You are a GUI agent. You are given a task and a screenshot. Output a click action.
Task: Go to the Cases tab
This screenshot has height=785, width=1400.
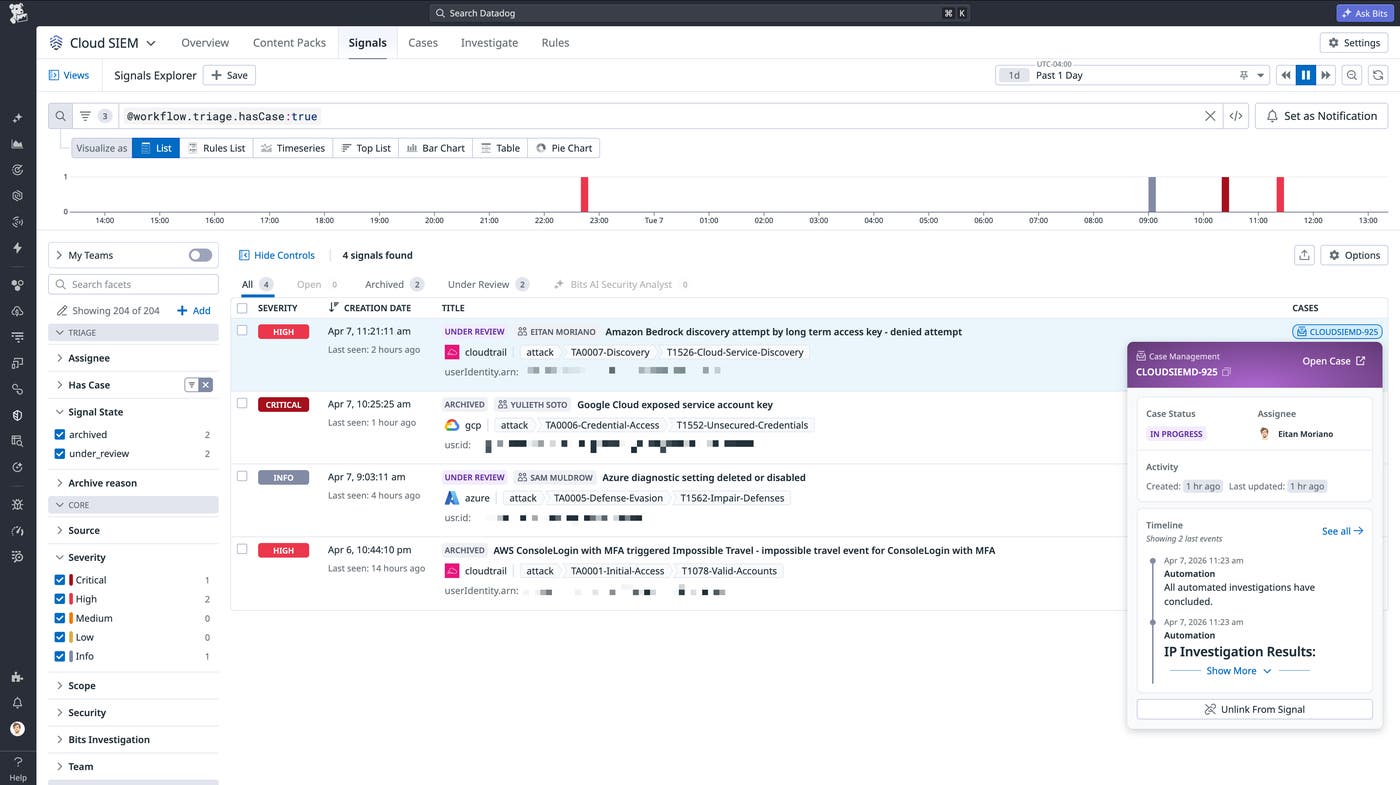[x=423, y=43]
